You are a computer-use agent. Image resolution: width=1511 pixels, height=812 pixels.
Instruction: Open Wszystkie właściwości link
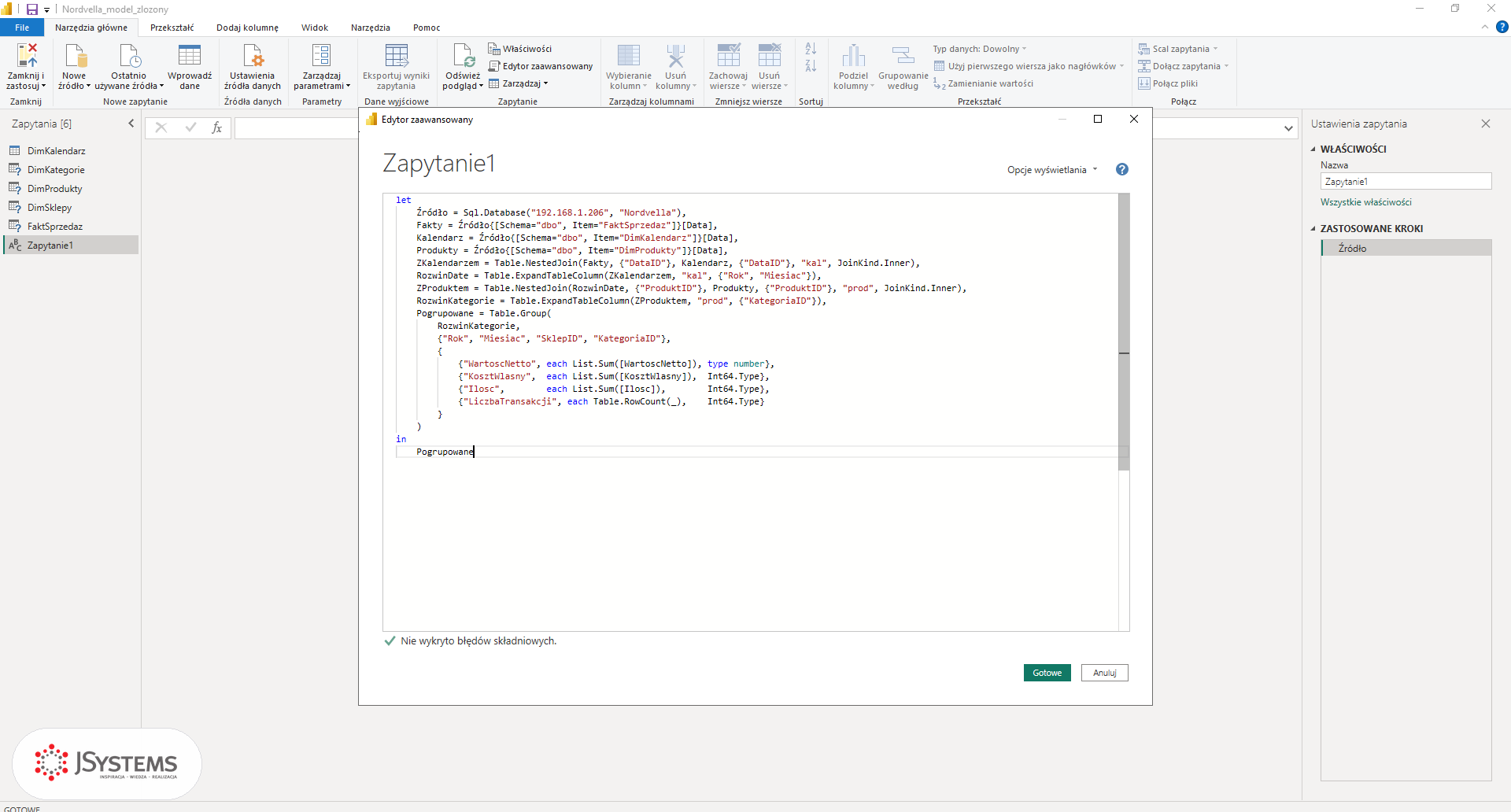tap(1365, 202)
